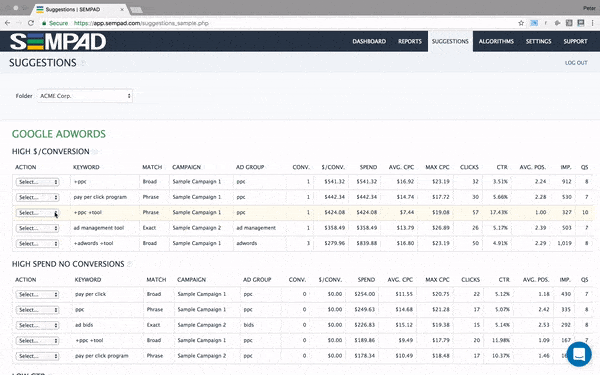Screen dimensions: 600x375
Task: Go to the Dashboard nav tab
Action: pyautogui.click(x=369, y=41)
